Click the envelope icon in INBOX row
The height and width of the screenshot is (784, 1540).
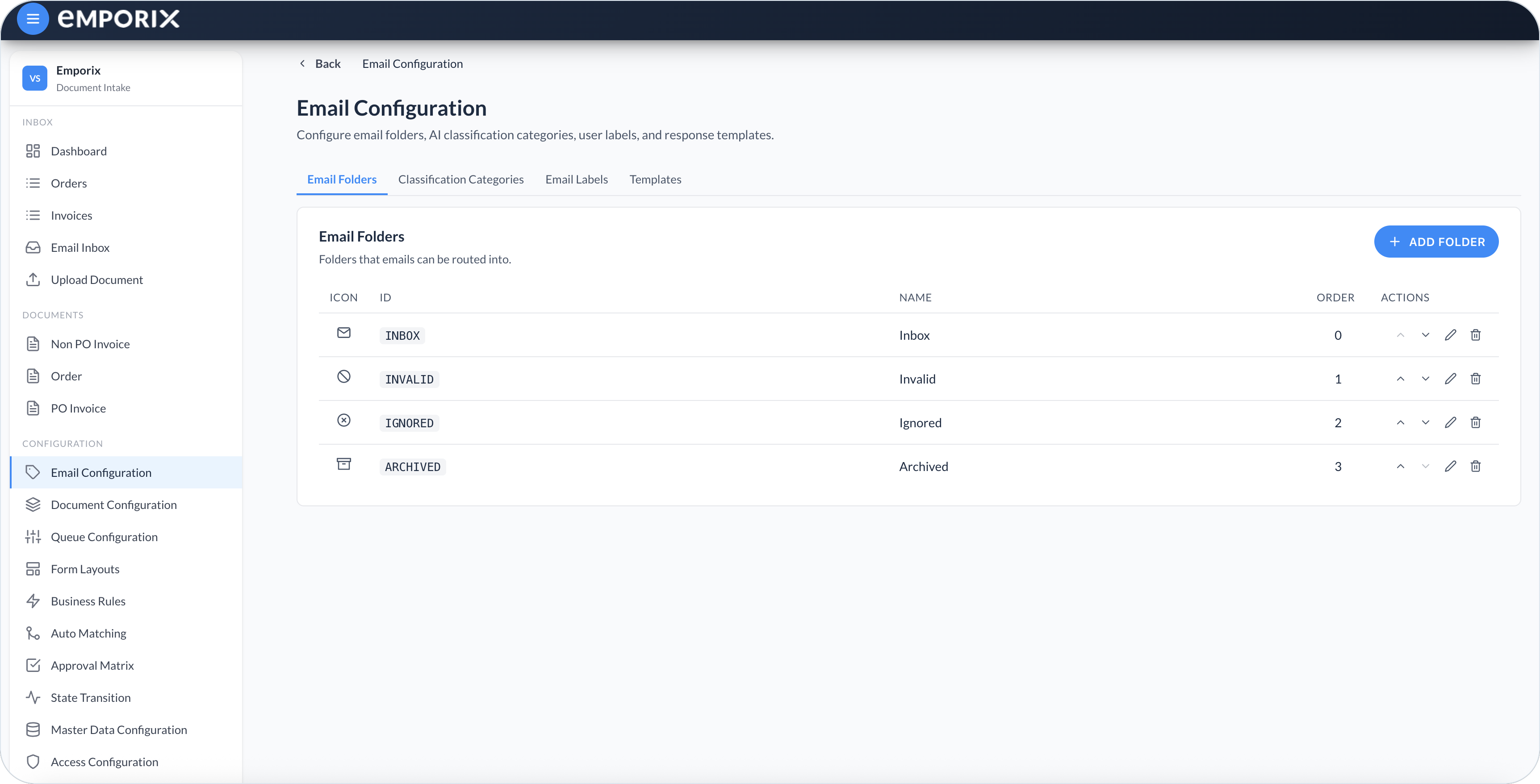[x=344, y=333]
